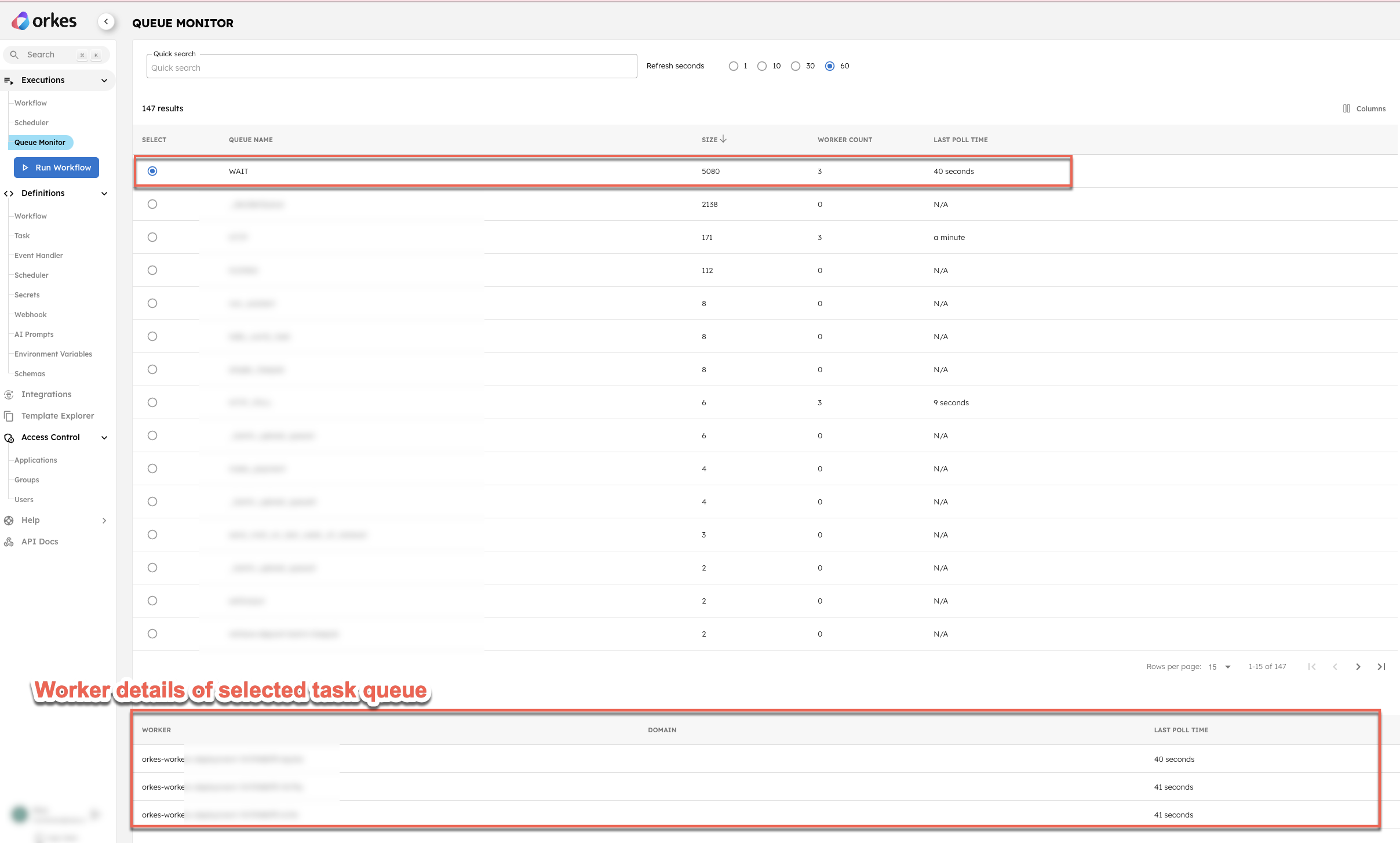Collapse the sidebar with the arrow button
This screenshot has width=1400, height=843.
pyautogui.click(x=106, y=21)
